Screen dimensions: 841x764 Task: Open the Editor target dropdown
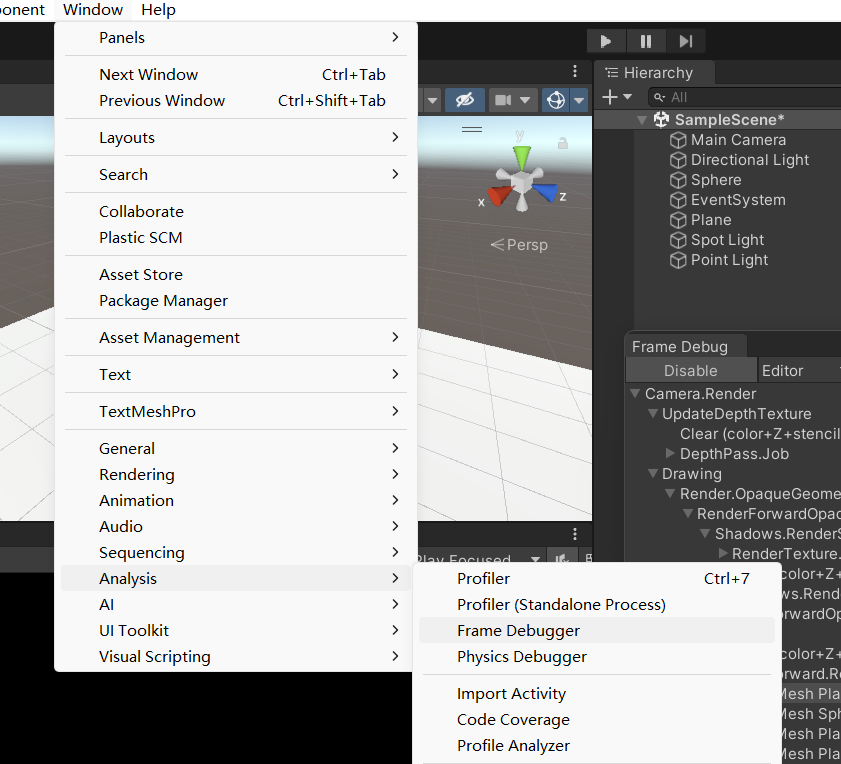[x=799, y=371]
